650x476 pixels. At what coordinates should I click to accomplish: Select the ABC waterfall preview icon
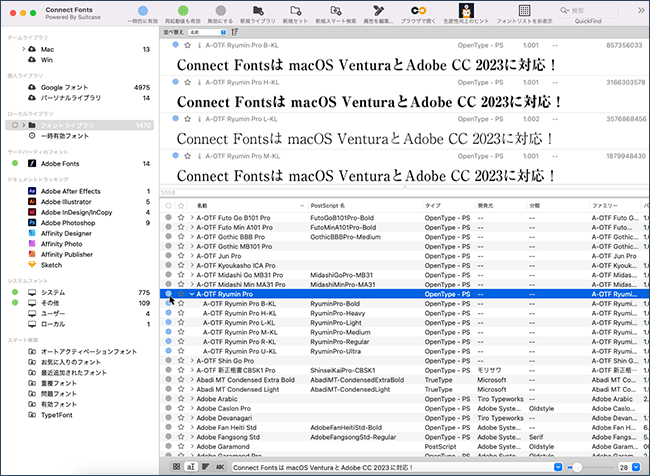pyautogui.click(x=220, y=467)
